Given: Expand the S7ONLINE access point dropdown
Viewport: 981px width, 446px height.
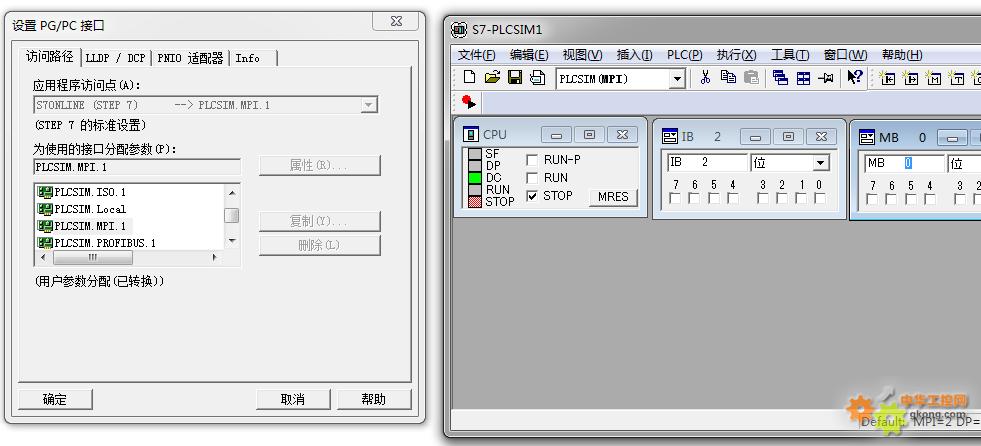Looking at the screenshot, I should click(369, 105).
